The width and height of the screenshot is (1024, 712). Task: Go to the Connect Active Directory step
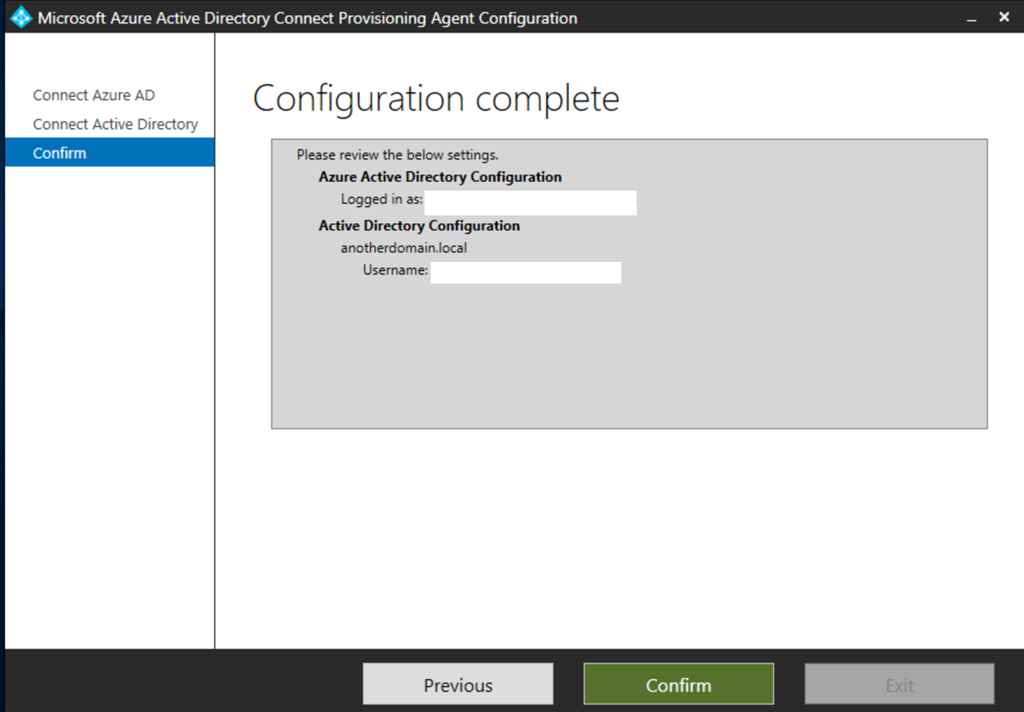pyautogui.click(x=115, y=124)
